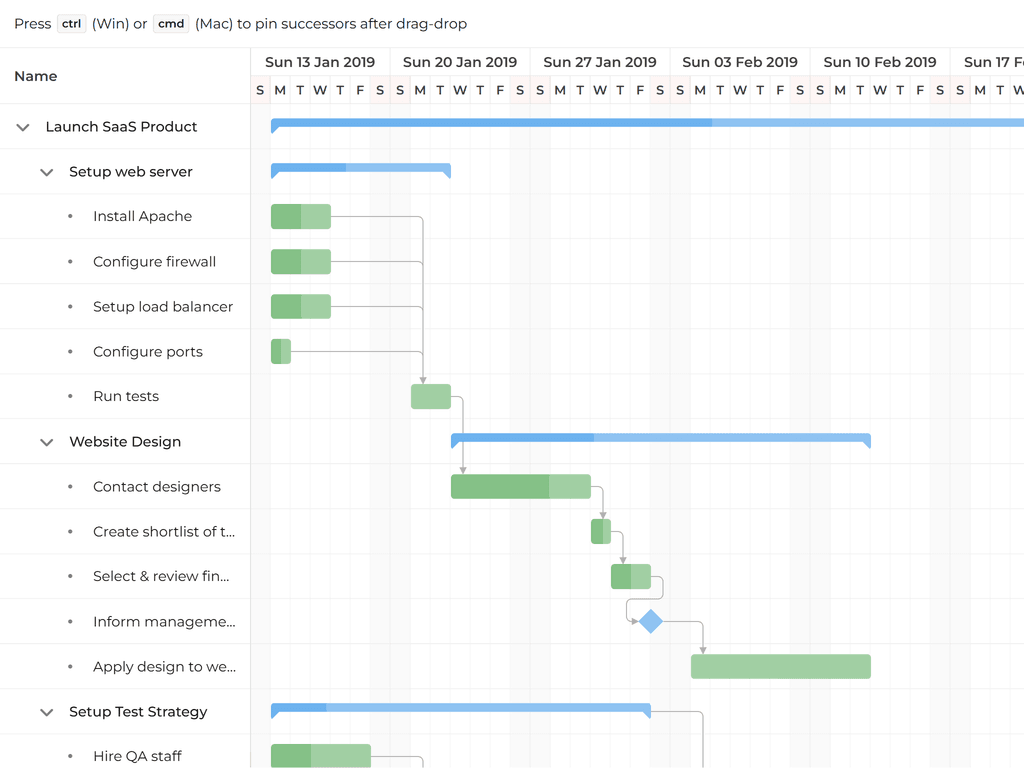Click the Select & review final task bar
This screenshot has height=768, width=1024.
[x=631, y=577]
